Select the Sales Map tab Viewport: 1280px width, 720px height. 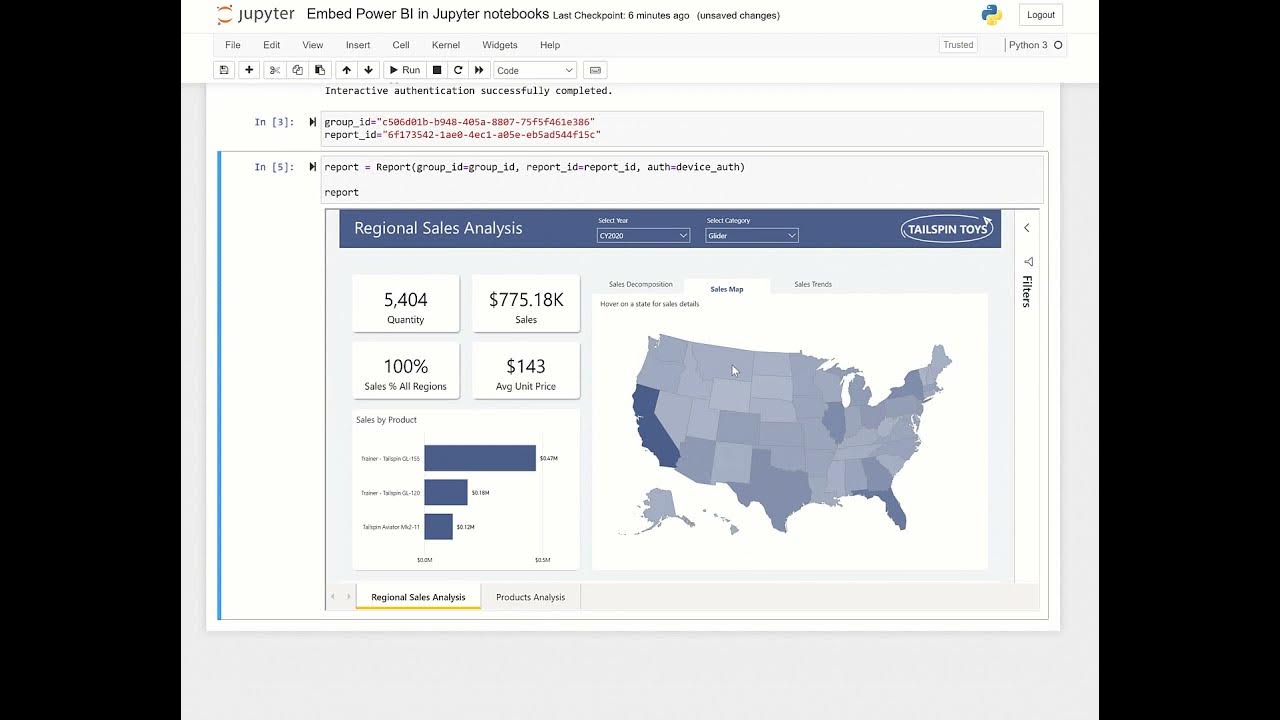[x=727, y=288]
